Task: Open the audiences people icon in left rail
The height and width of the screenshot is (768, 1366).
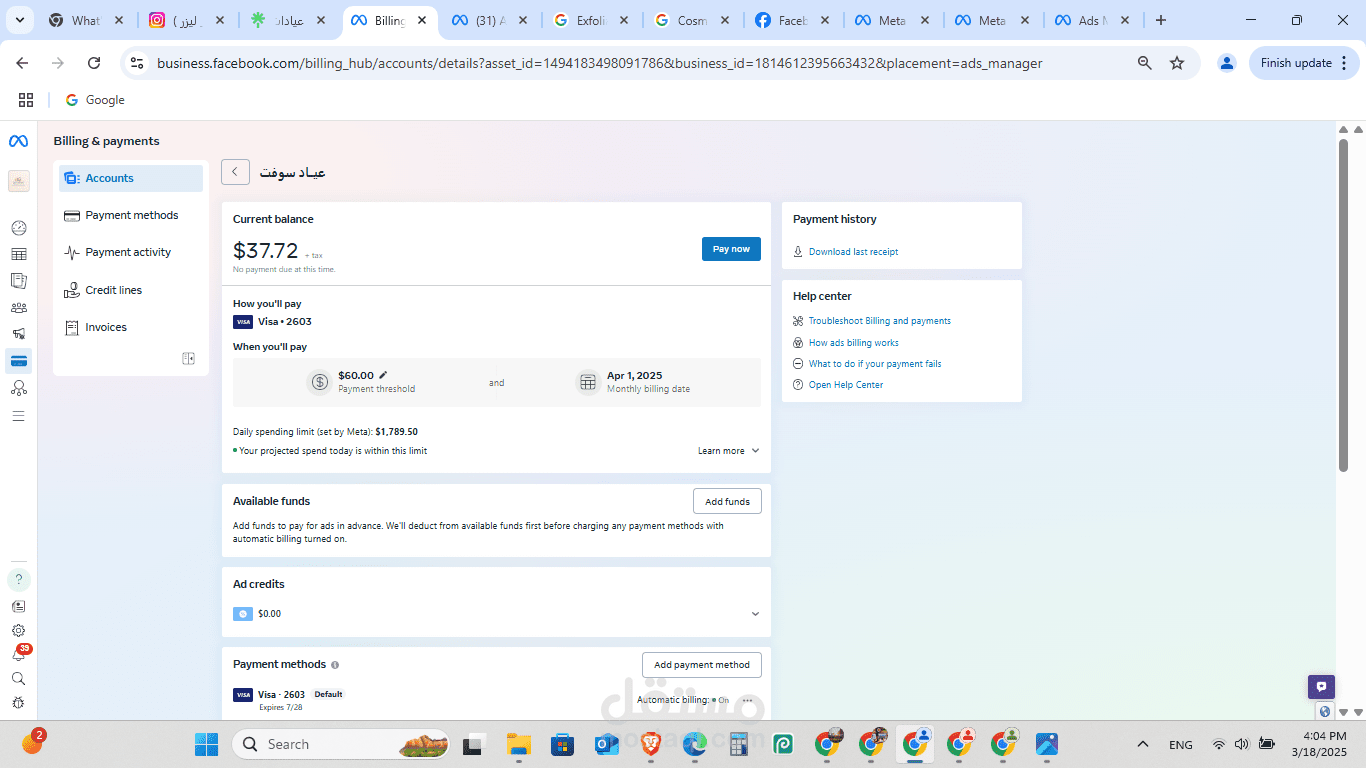Action: click(x=18, y=308)
